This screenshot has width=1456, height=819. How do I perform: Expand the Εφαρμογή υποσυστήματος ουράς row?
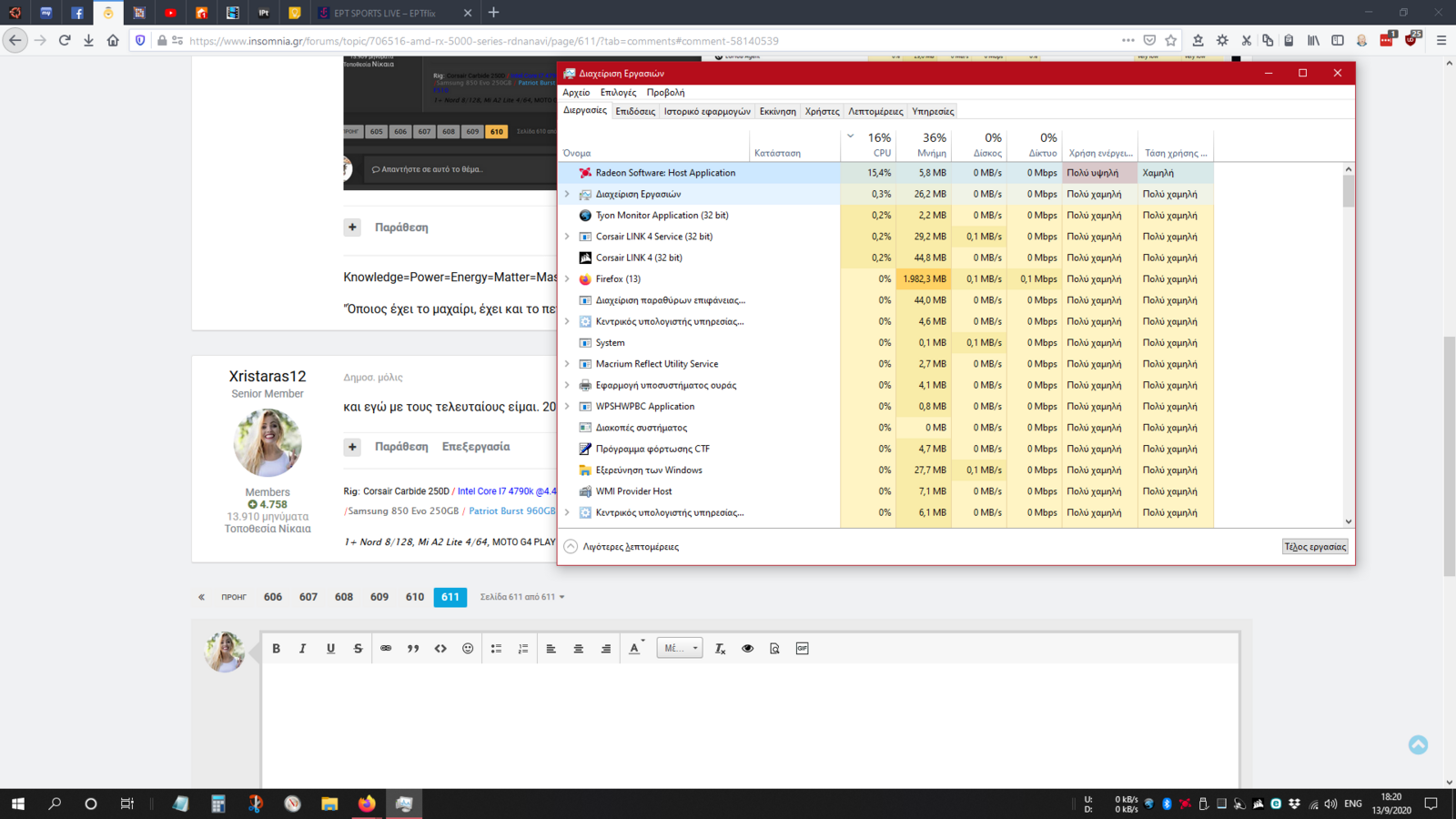click(x=567, y=385)
